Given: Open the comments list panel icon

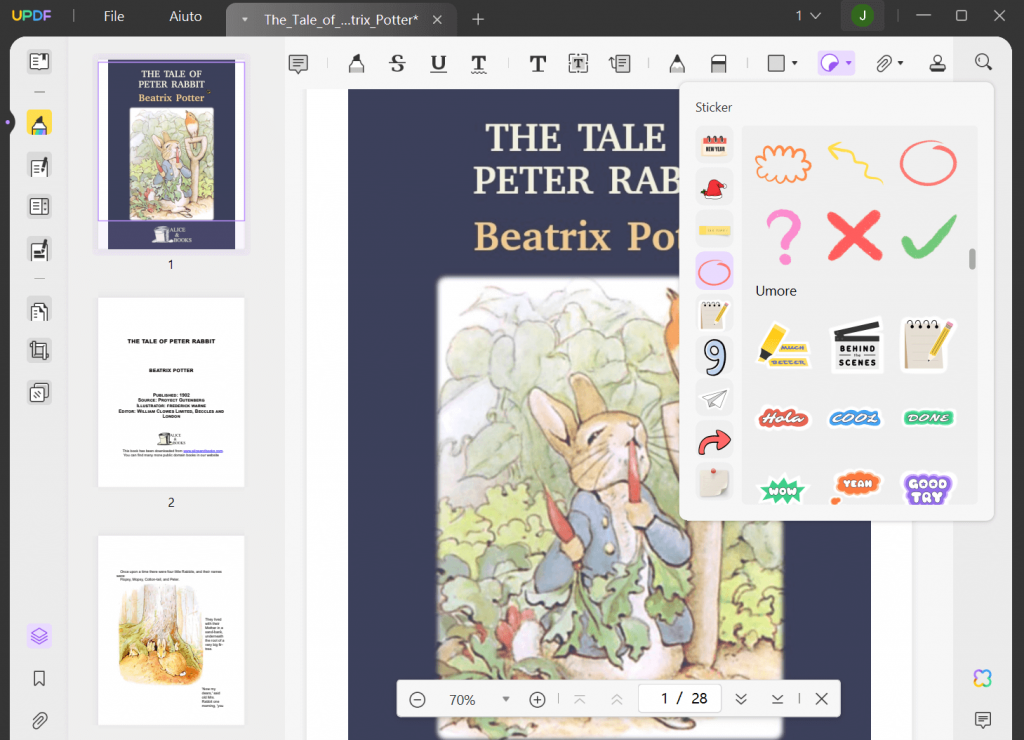Looking at the screenshot, I should tap(982, 720).
